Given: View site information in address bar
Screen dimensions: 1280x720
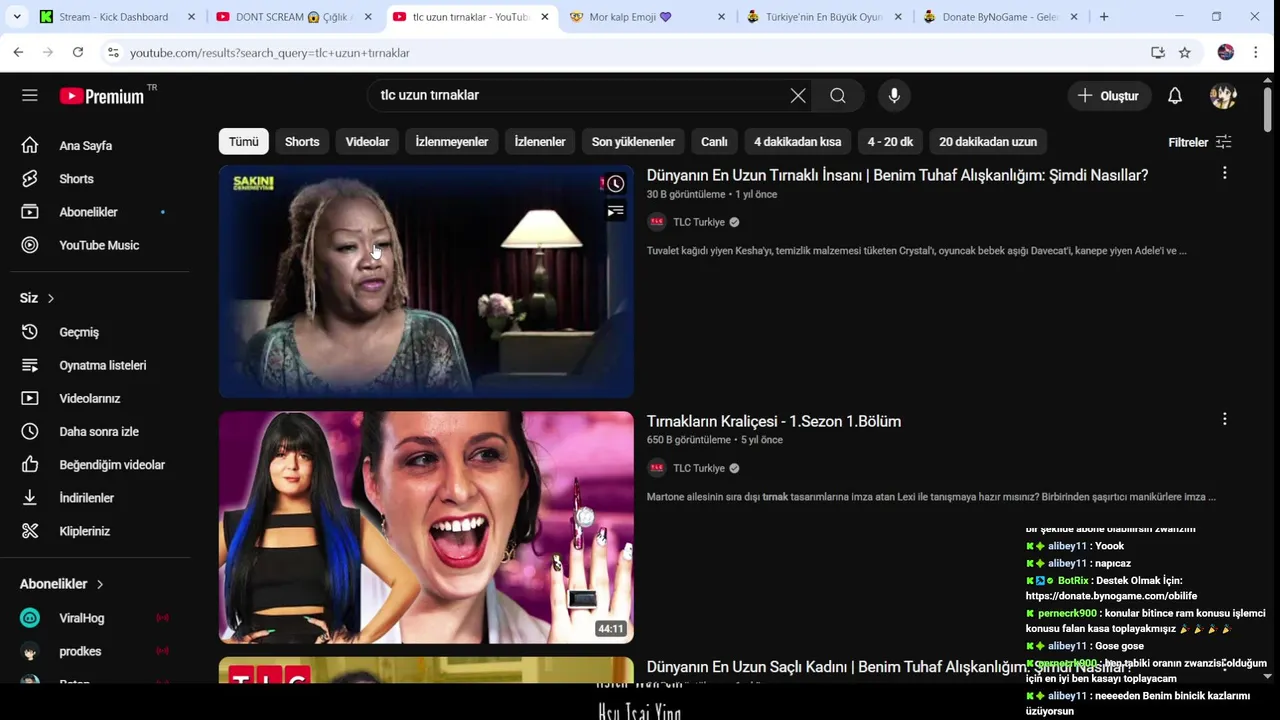Looking at the screenshot, I should pos(113,52).
